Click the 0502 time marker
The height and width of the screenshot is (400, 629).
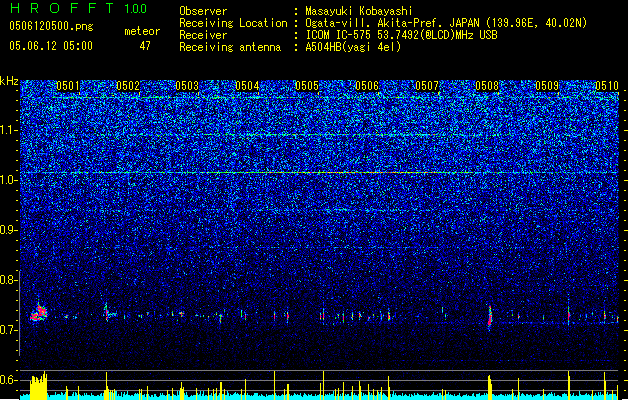[x=128, y=86]
